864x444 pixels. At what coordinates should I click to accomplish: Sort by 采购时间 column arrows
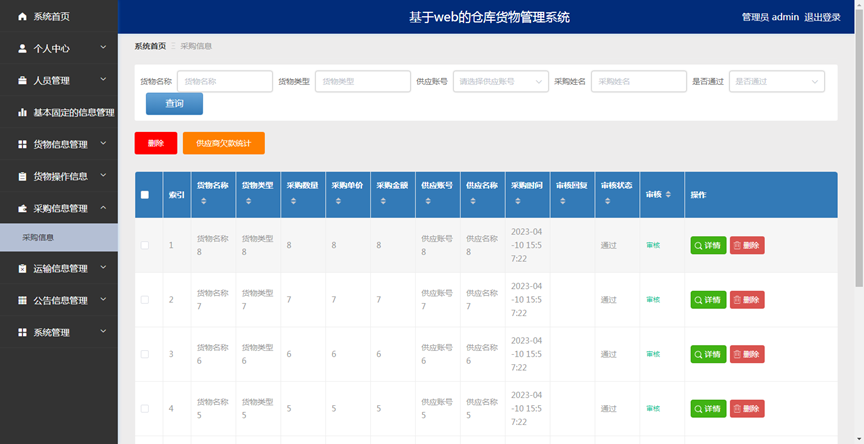(518, 202)
